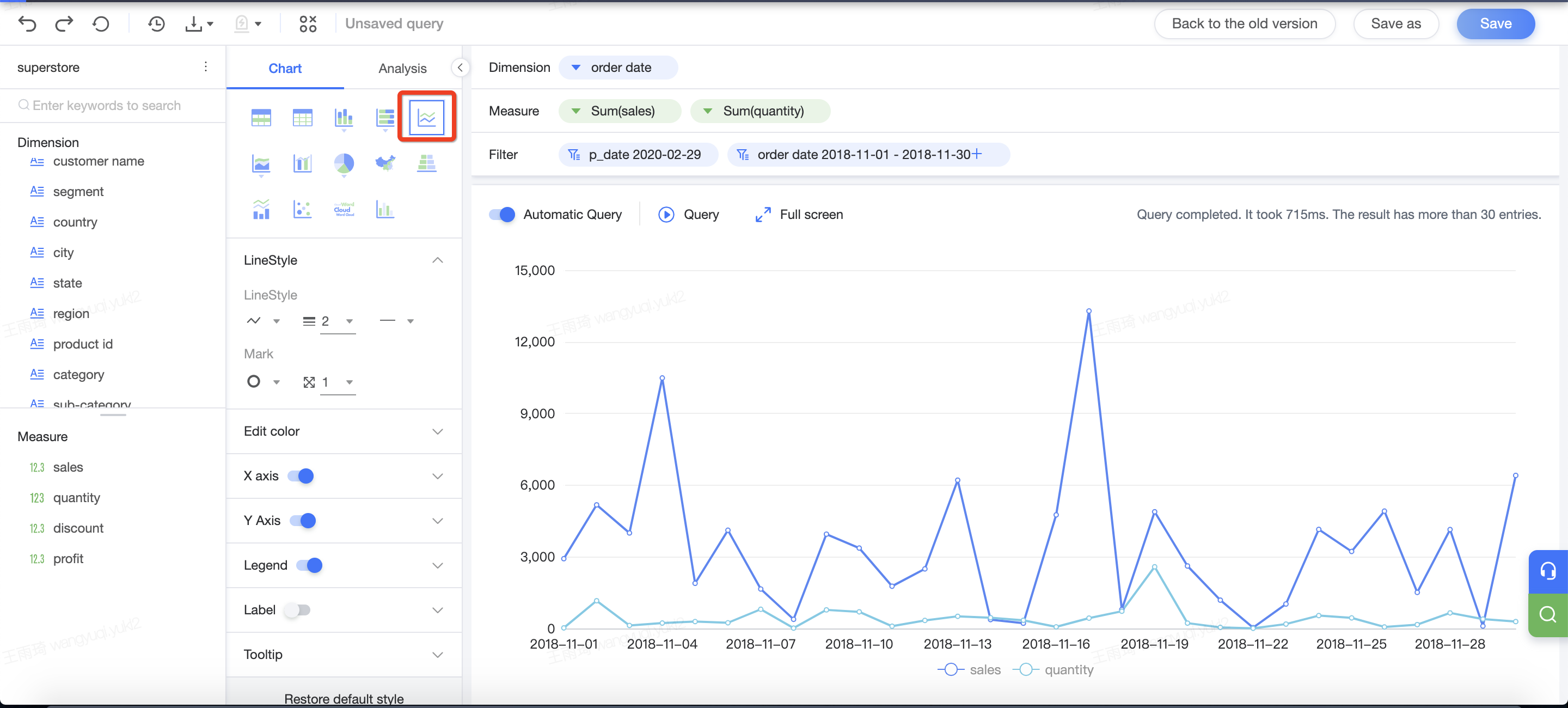Open the Mark circle shape dropdown
This screenshot has width=1568, height=708.
pyautogui.click(x=263, y=382)
